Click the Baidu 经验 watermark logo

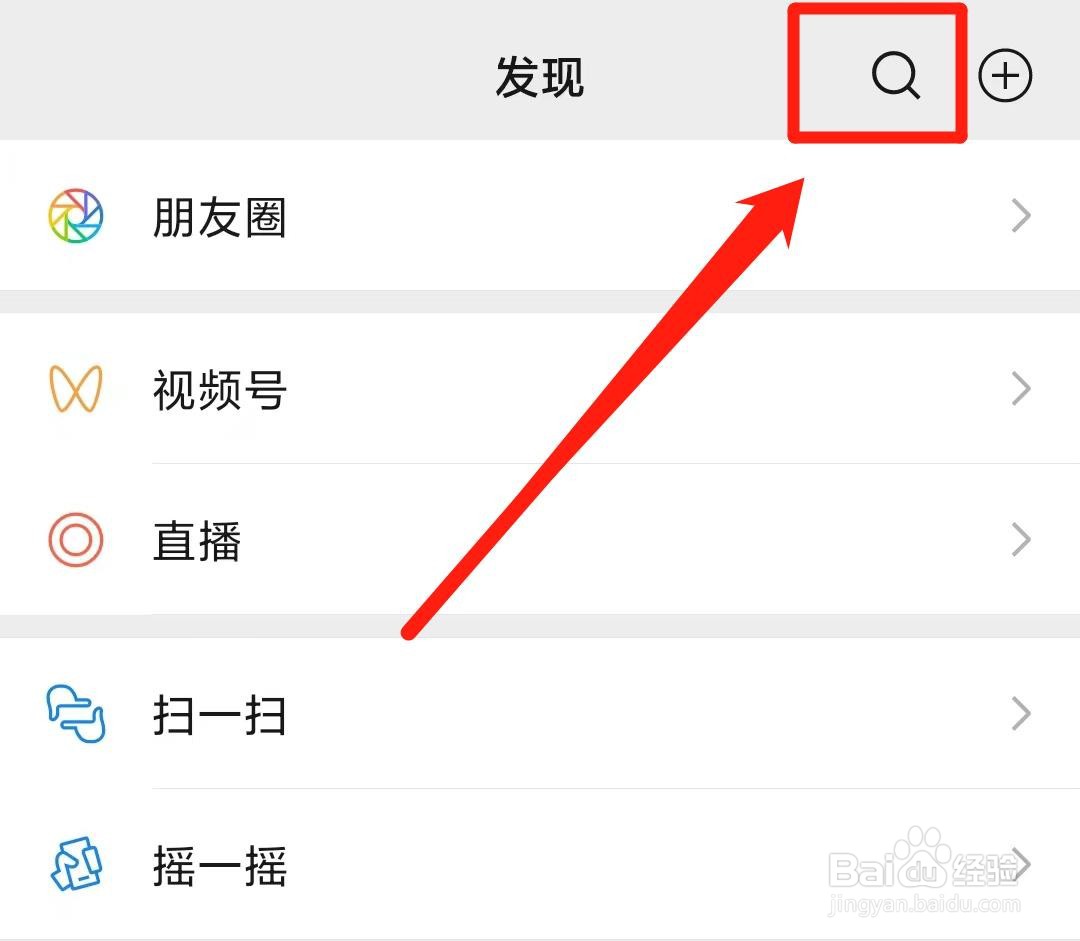coord(923,860)
